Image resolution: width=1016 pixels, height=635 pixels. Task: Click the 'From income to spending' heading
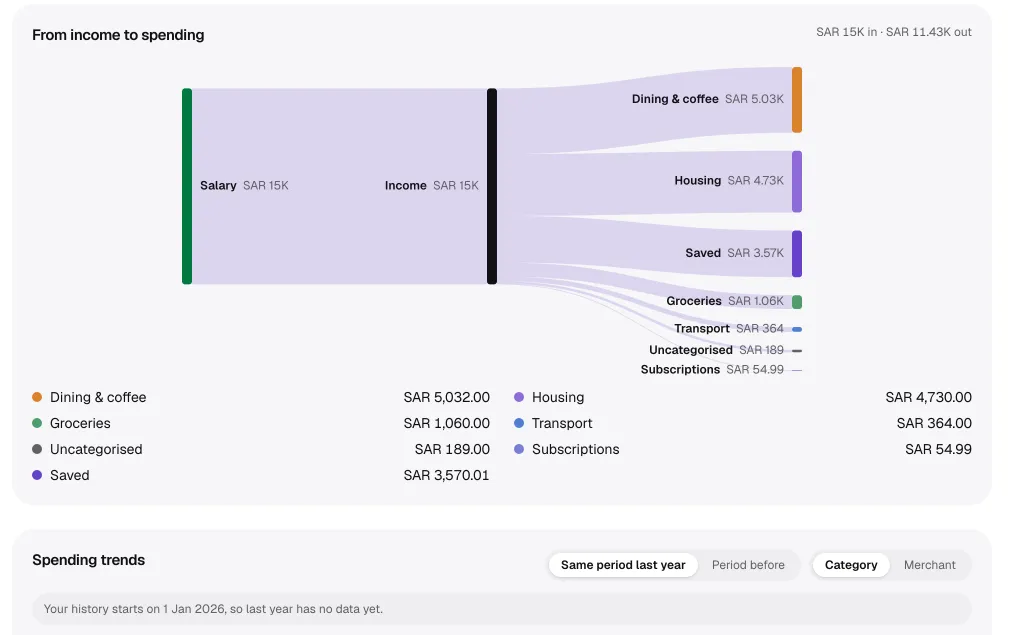118,35
